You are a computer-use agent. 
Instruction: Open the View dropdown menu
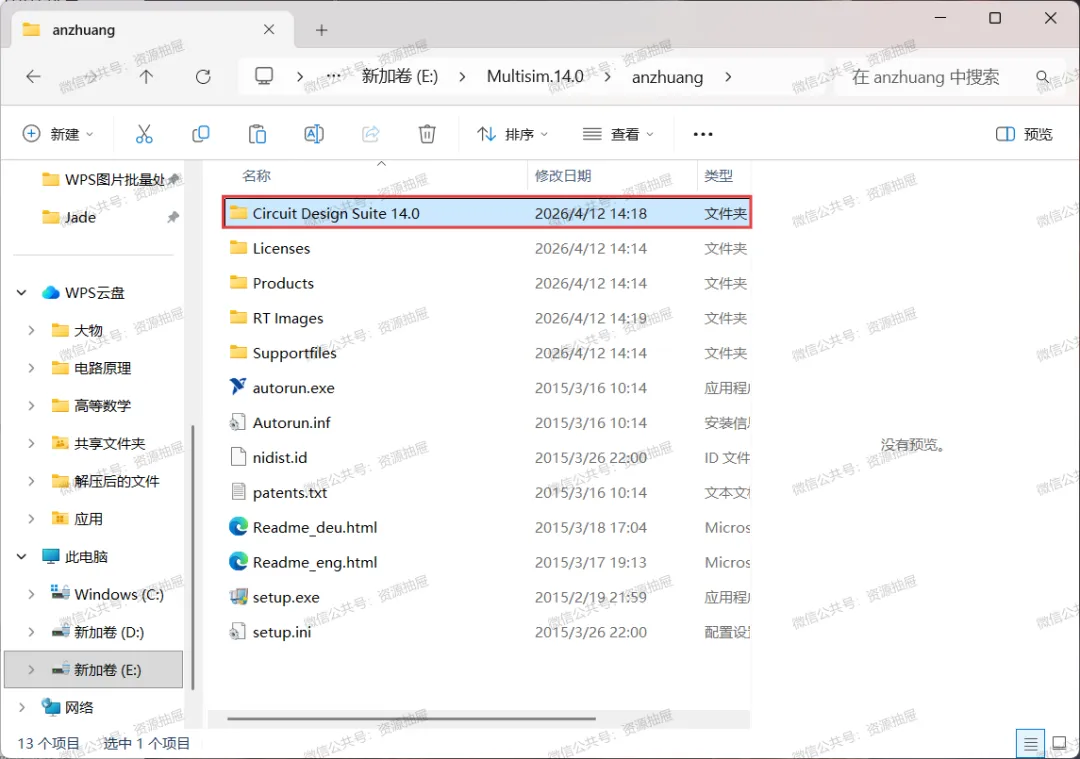point(618,134)
